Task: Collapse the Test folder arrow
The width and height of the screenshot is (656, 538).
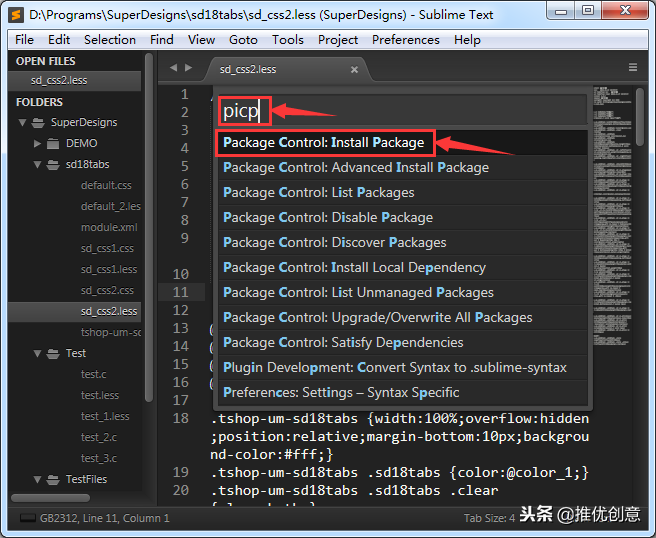Action: coord(37,354)
